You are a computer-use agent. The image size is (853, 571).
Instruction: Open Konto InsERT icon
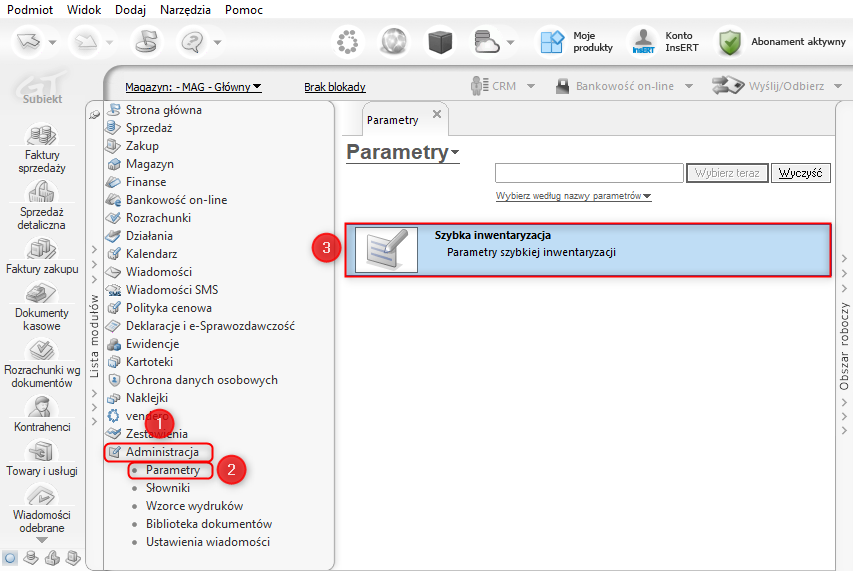click(x=644, y=41)
